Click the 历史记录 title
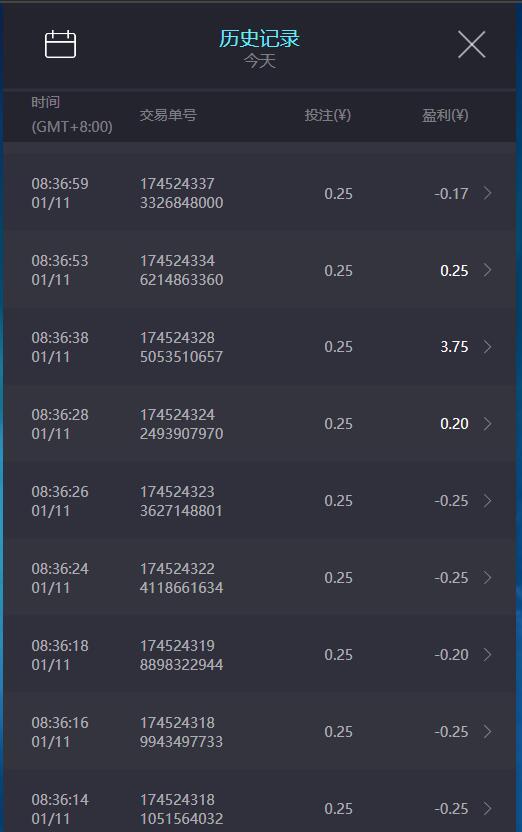 point(259,38)
